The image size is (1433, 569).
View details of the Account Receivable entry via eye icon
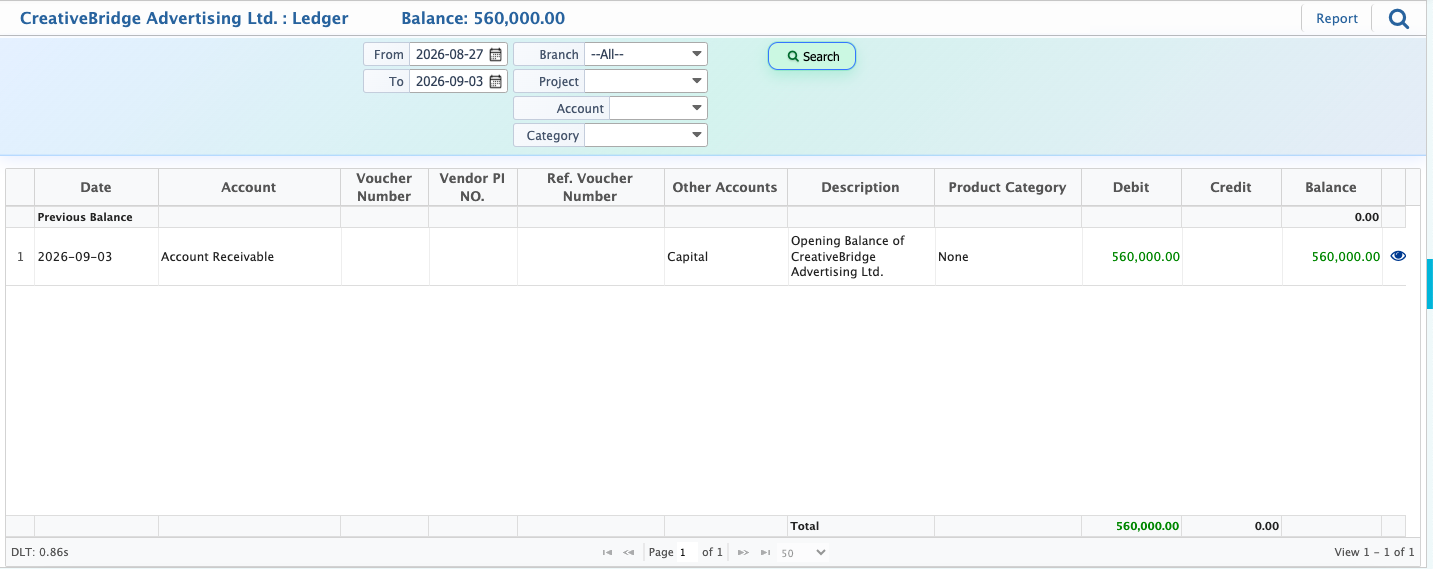click(x=1398, y=256)
